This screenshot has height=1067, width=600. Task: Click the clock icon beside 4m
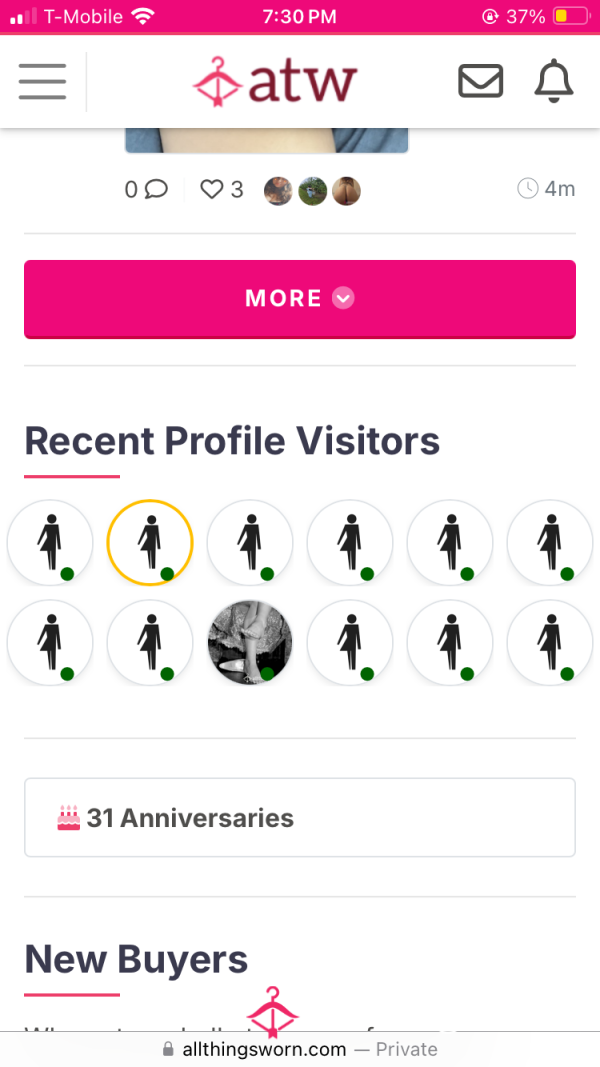[x=528, y=188]
